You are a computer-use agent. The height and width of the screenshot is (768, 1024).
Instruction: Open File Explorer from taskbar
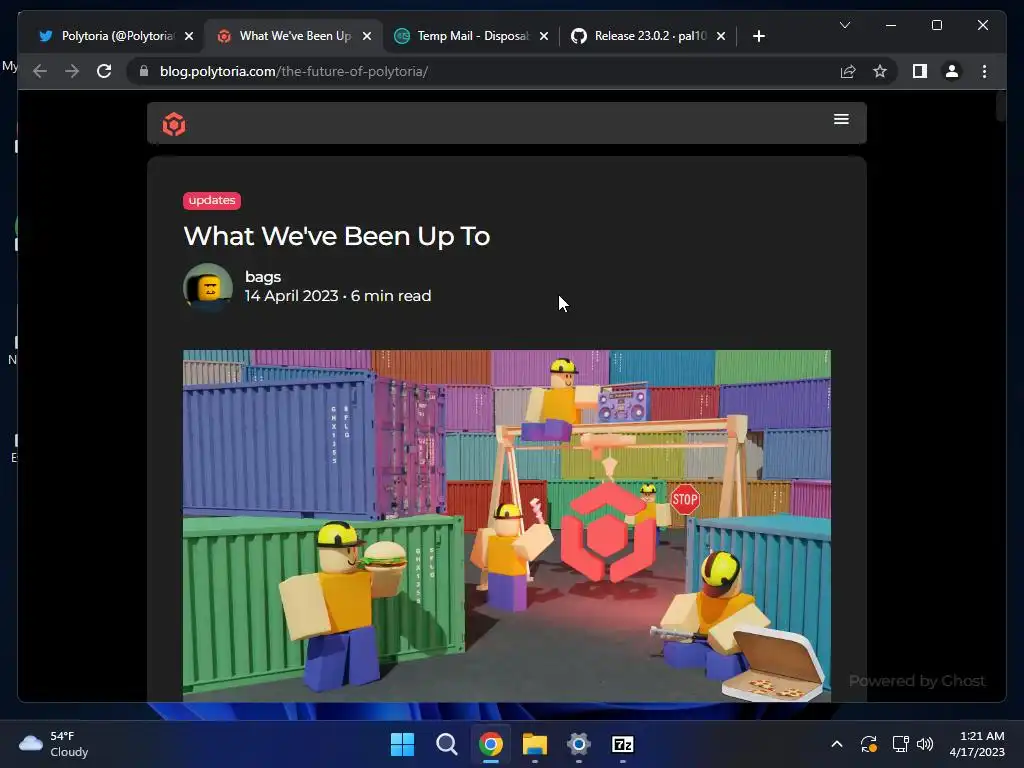point(535,744)
